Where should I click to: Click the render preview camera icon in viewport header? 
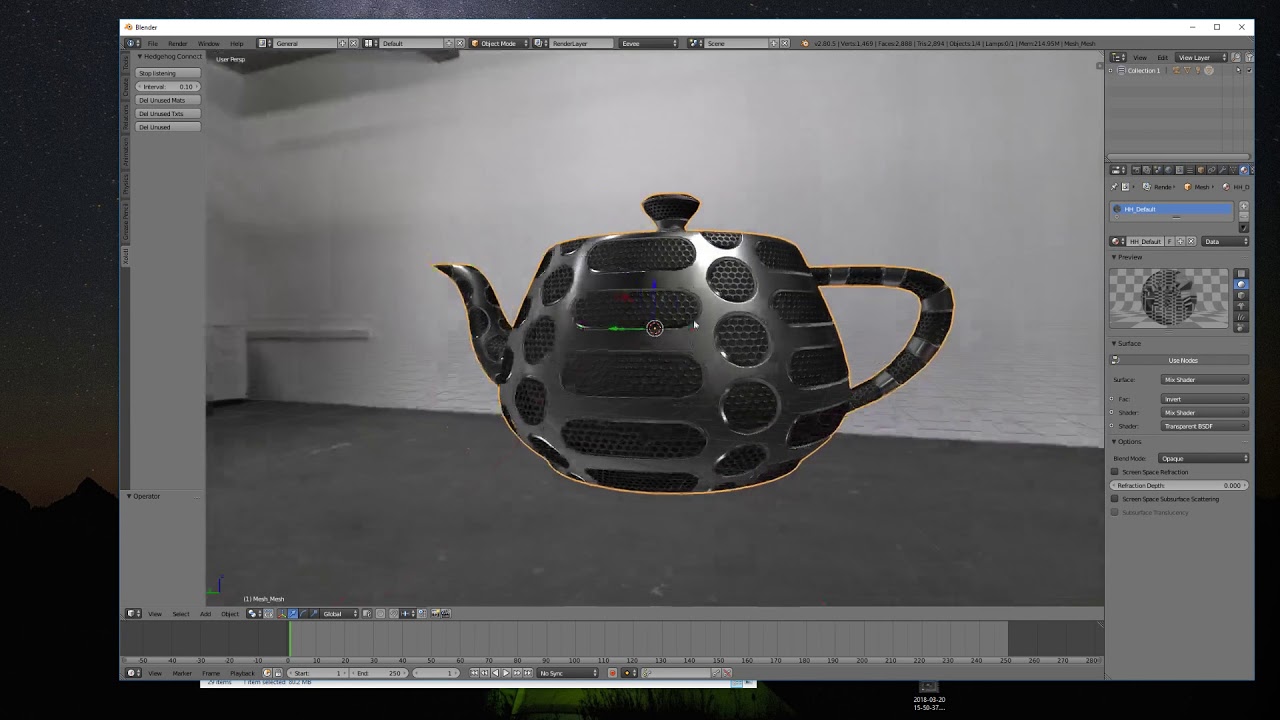coord(435,613)
